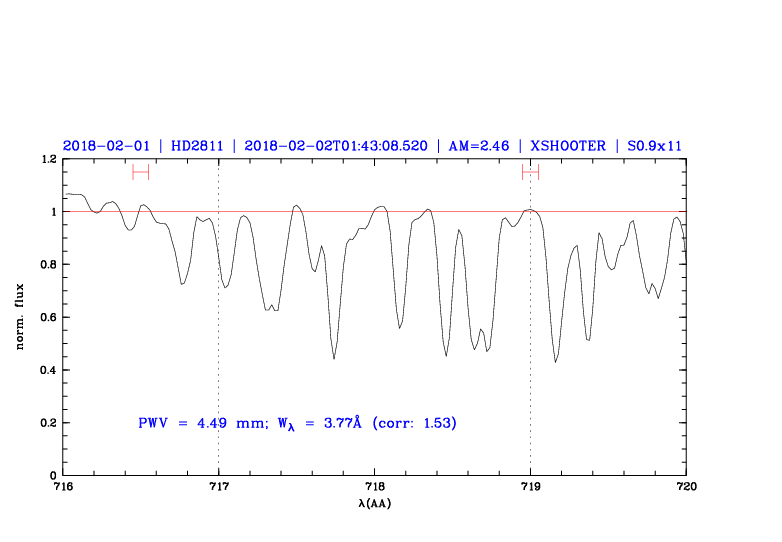The image size is (782, 542).
Task: Select the HD2811 target name in title
Action: (196, 145)
